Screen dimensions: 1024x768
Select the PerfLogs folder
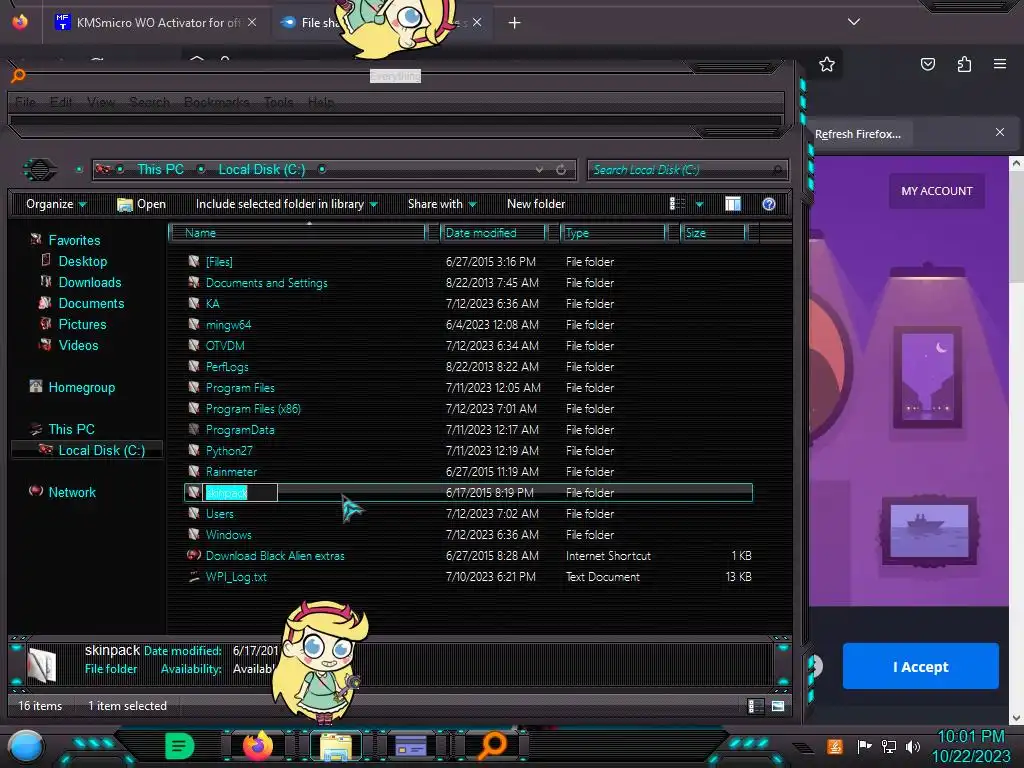pyautogui.click(x=227, y=366)
